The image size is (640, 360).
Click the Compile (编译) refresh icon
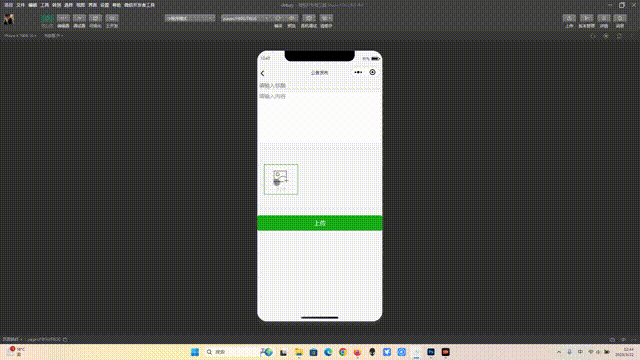coord(278,18)
